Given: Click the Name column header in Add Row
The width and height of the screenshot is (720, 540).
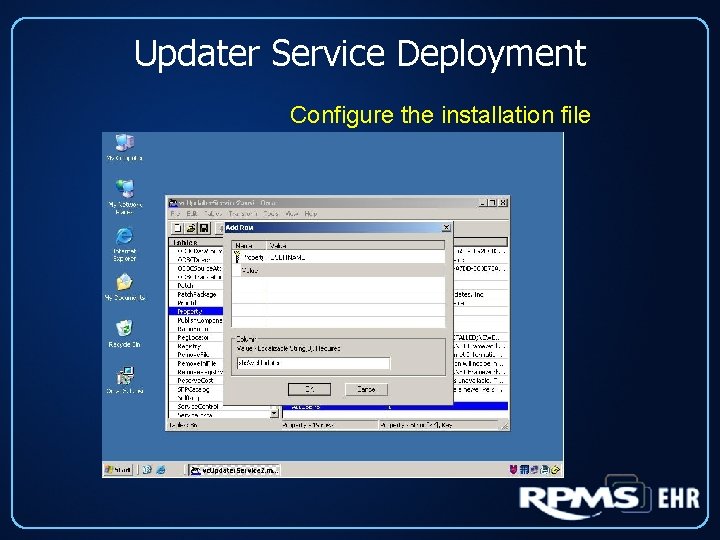Looking at the screenshot, I should point(249,246).
